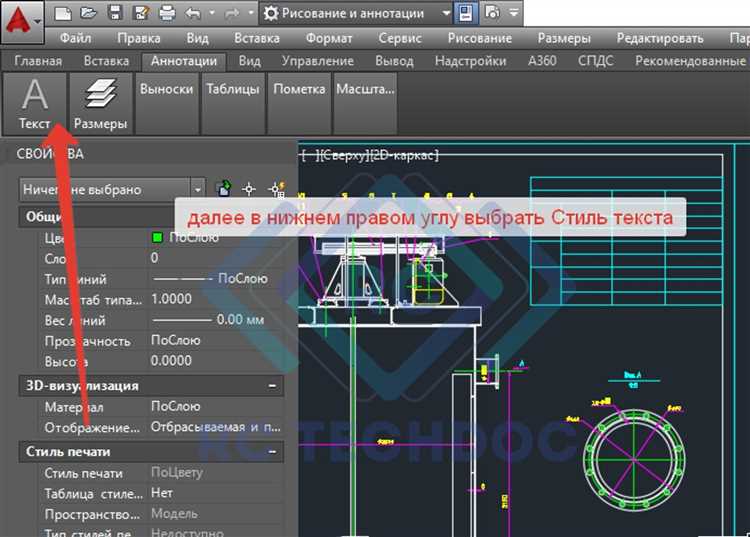Open the AutoCAD application menu logo
This screenshot has height=537, width=750.
pos(22,22)
